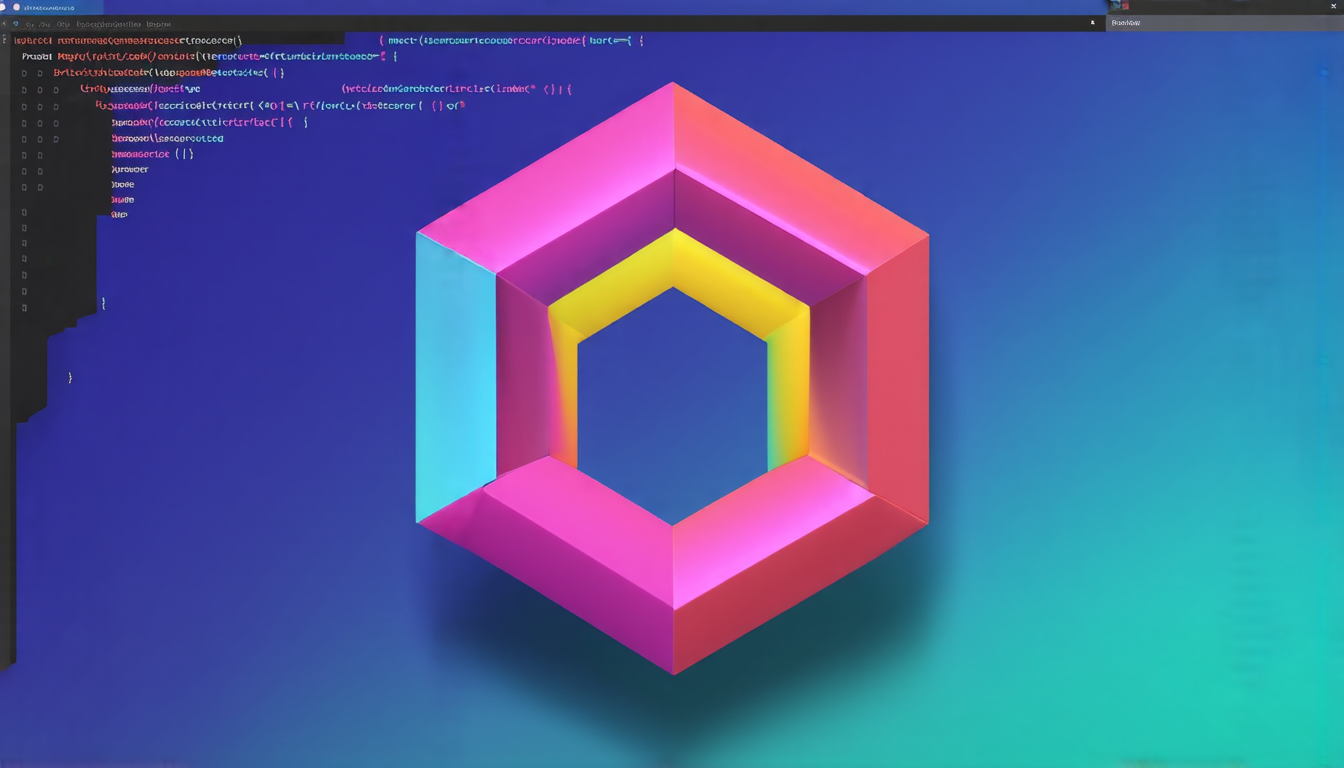Viewport: 1344px width, 768px height.
Task: Close the panel using the top-right X
Action: coord(1333,6)
